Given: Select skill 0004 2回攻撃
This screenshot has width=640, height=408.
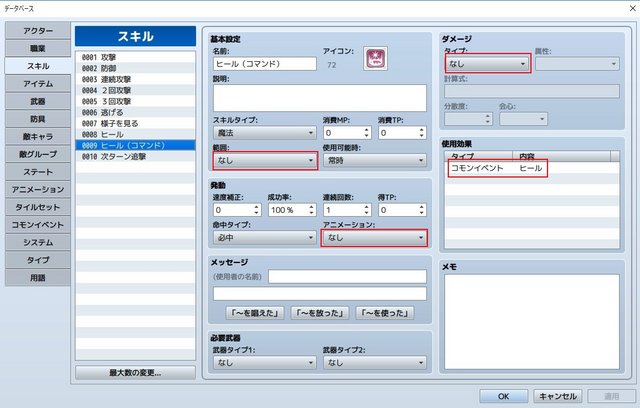Looking at the screenshot, I should [135, 90].
